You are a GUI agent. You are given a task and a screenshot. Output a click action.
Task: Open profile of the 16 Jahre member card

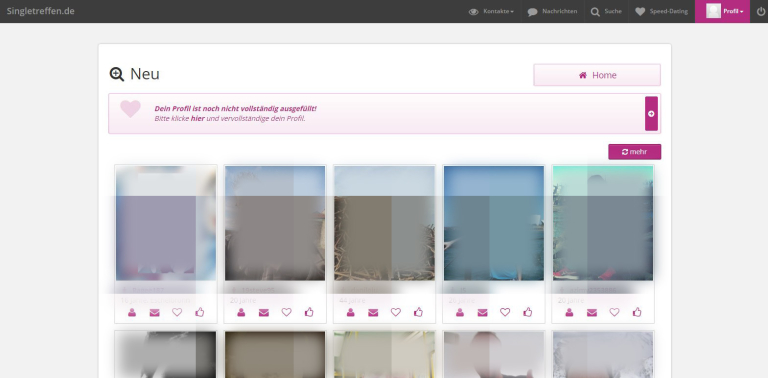132,312
